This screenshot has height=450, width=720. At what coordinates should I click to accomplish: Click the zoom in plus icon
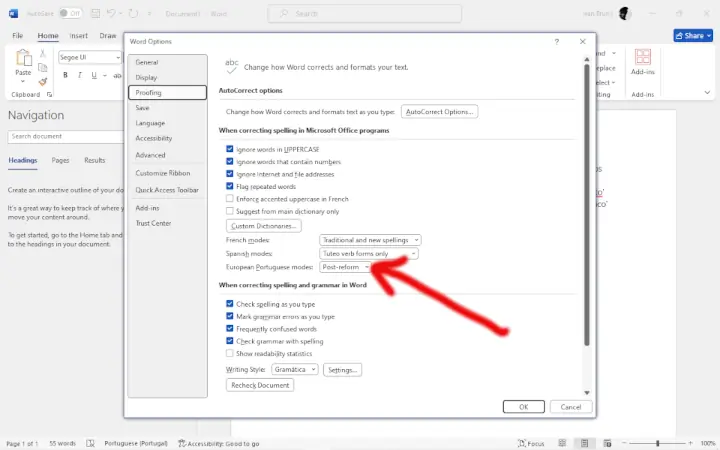(x=690, y=443)
